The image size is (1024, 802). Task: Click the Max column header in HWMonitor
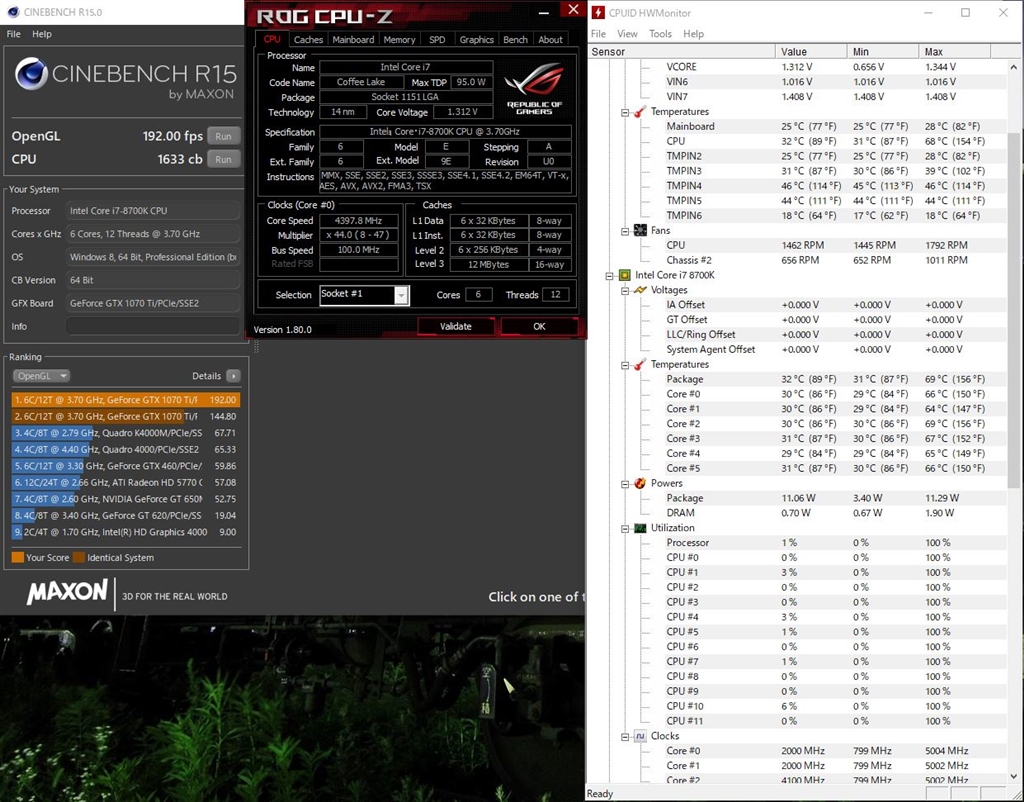click(955, 52)
